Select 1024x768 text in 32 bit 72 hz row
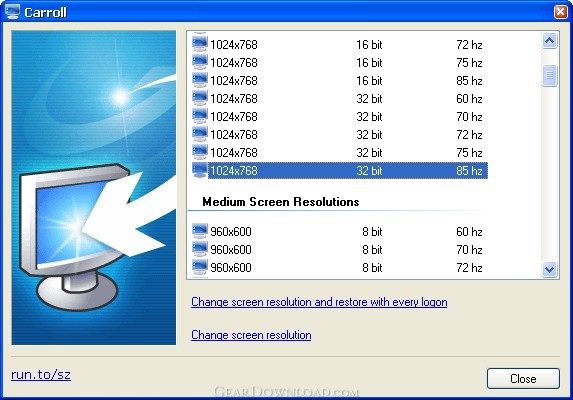This screenshot has width=573, height=400. (x=234, y=134)
